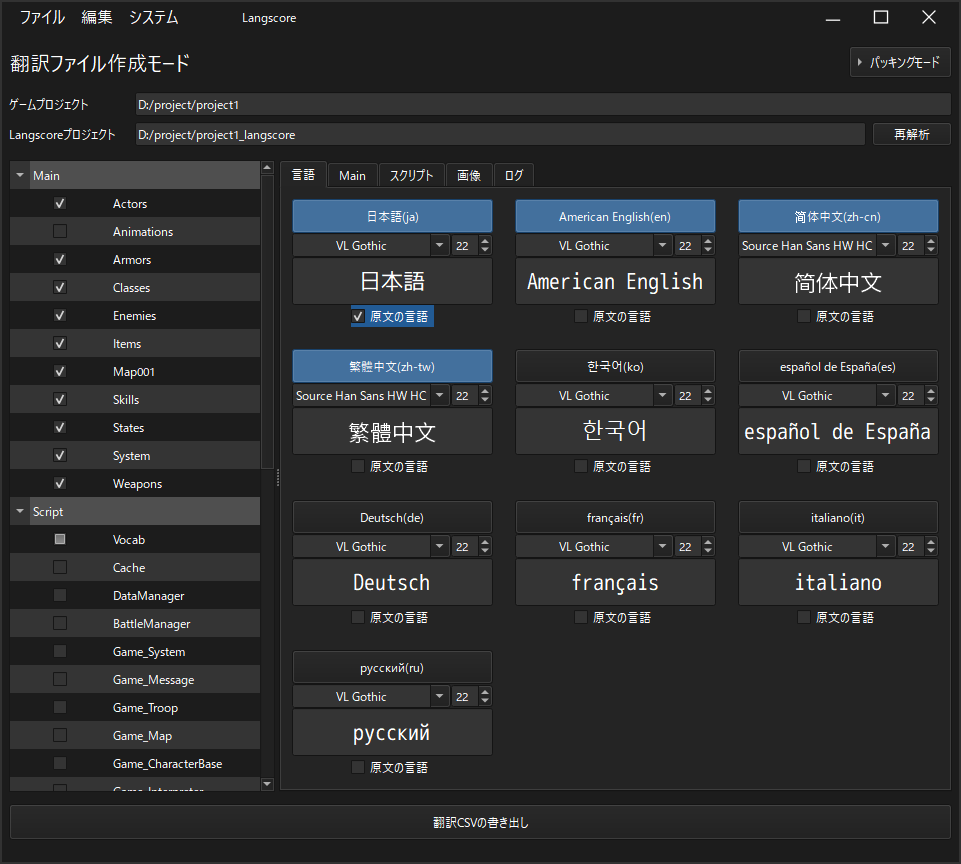Enable the Deutsch(de) language button
The height and width of the screenshot is (864, 961).
tap(392, 518)
